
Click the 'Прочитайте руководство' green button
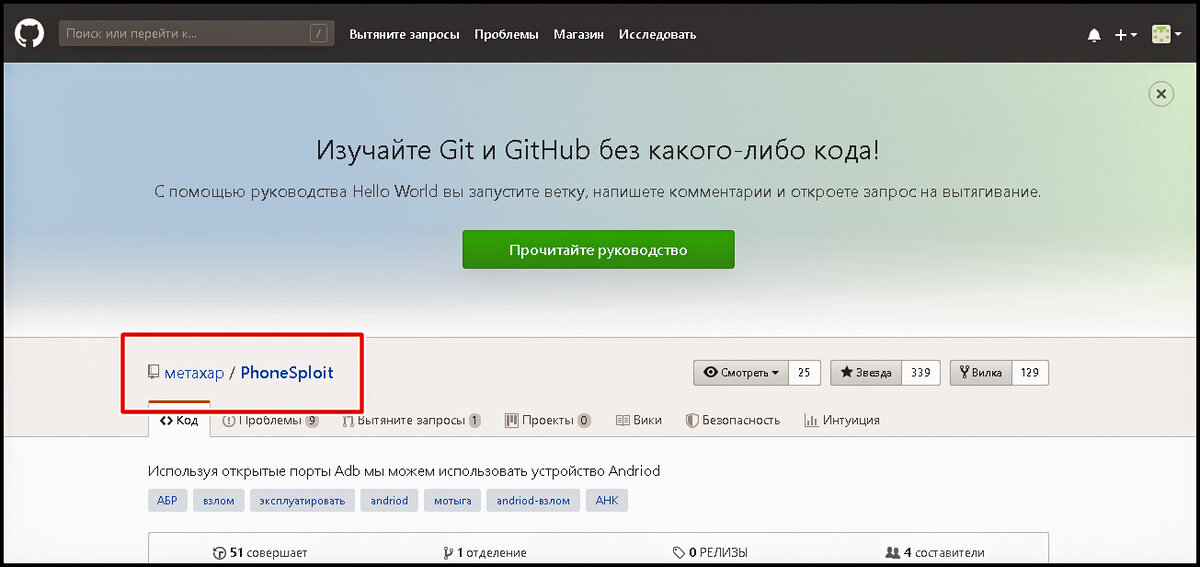(x=598, y=250)
